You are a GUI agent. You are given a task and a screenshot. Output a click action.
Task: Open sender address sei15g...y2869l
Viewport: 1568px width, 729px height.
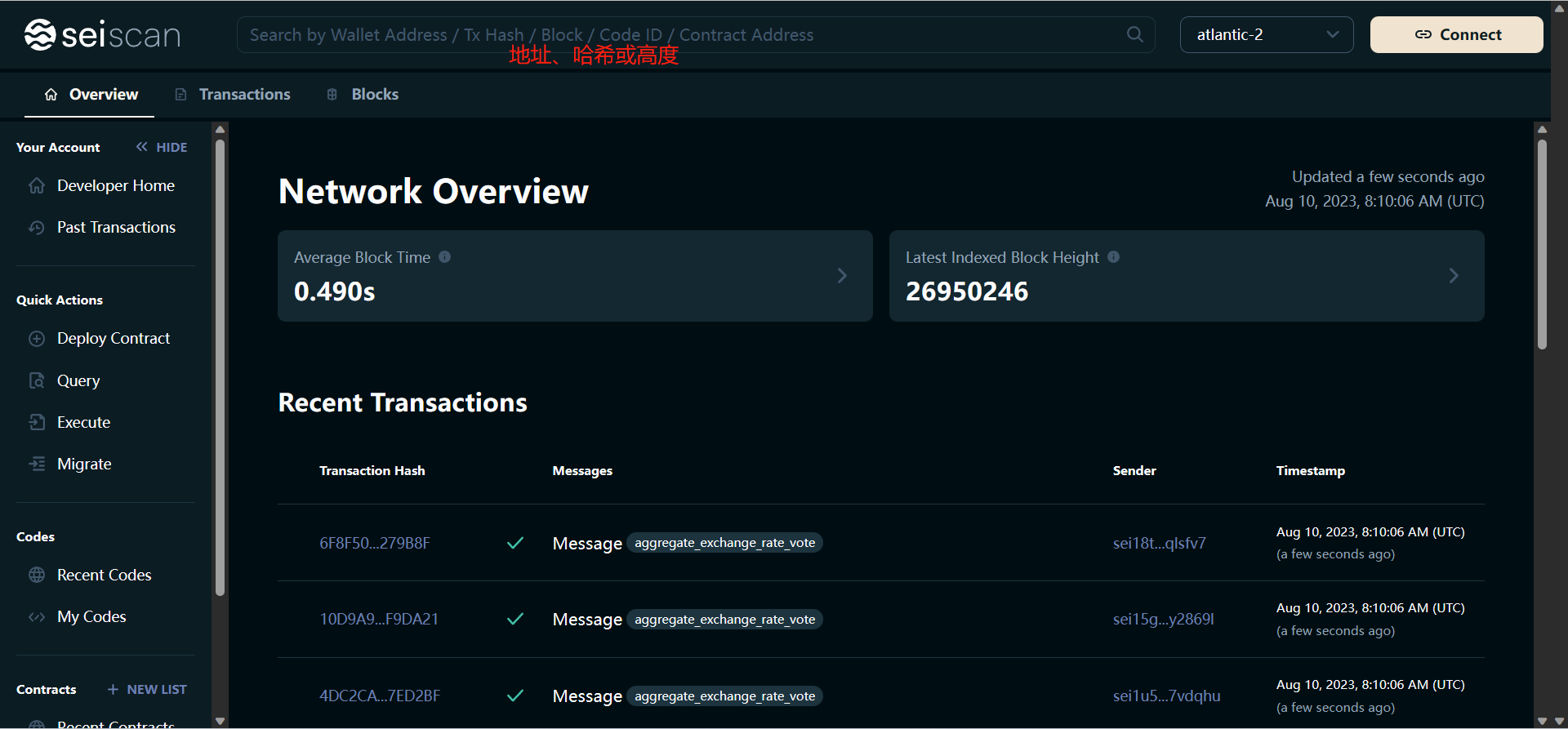coord(1163,620)
